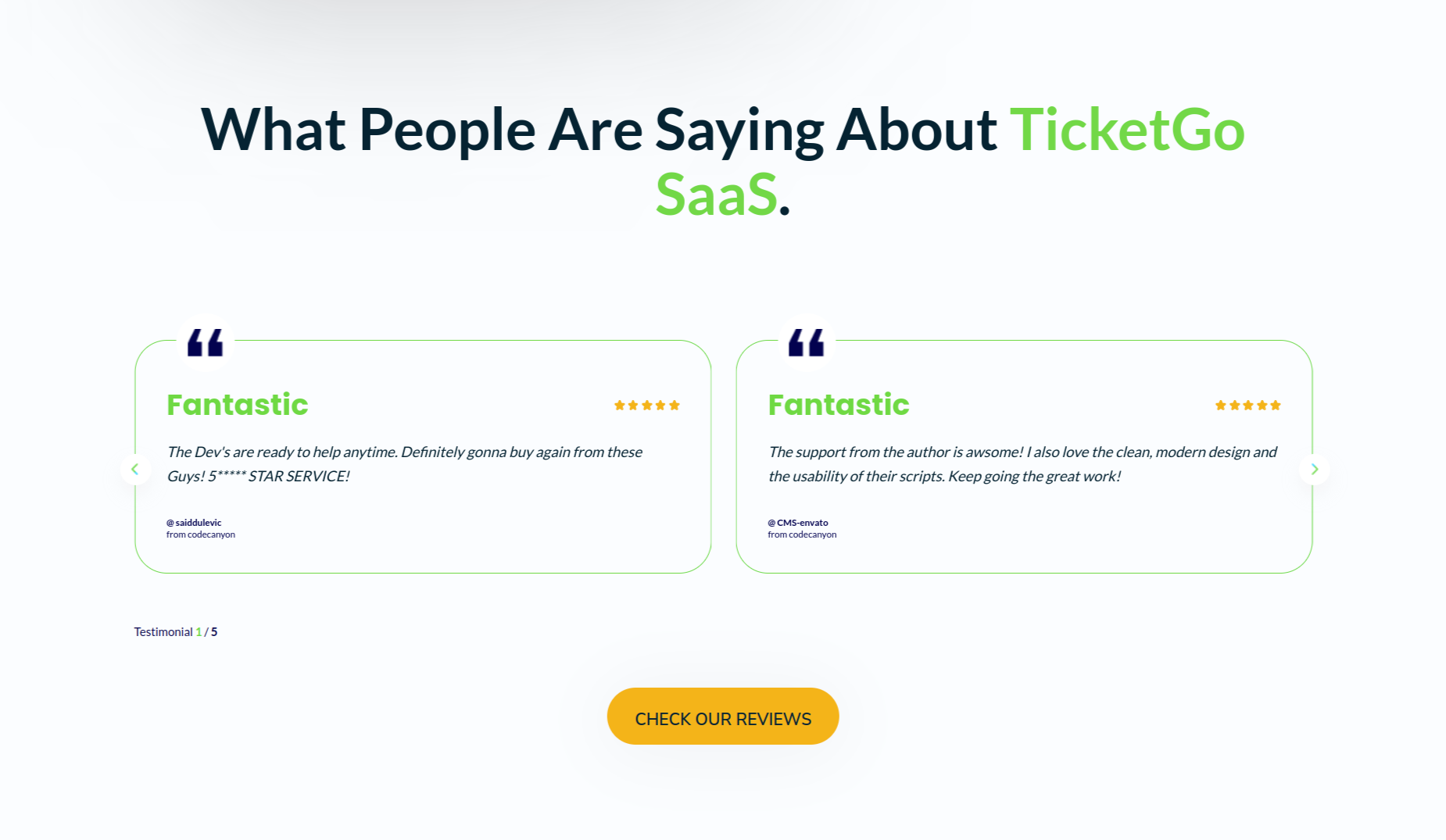Click the quote mark icon on CMS-envato's card
The height and width of the screenshot is (840, 1446).
point(807,342)
